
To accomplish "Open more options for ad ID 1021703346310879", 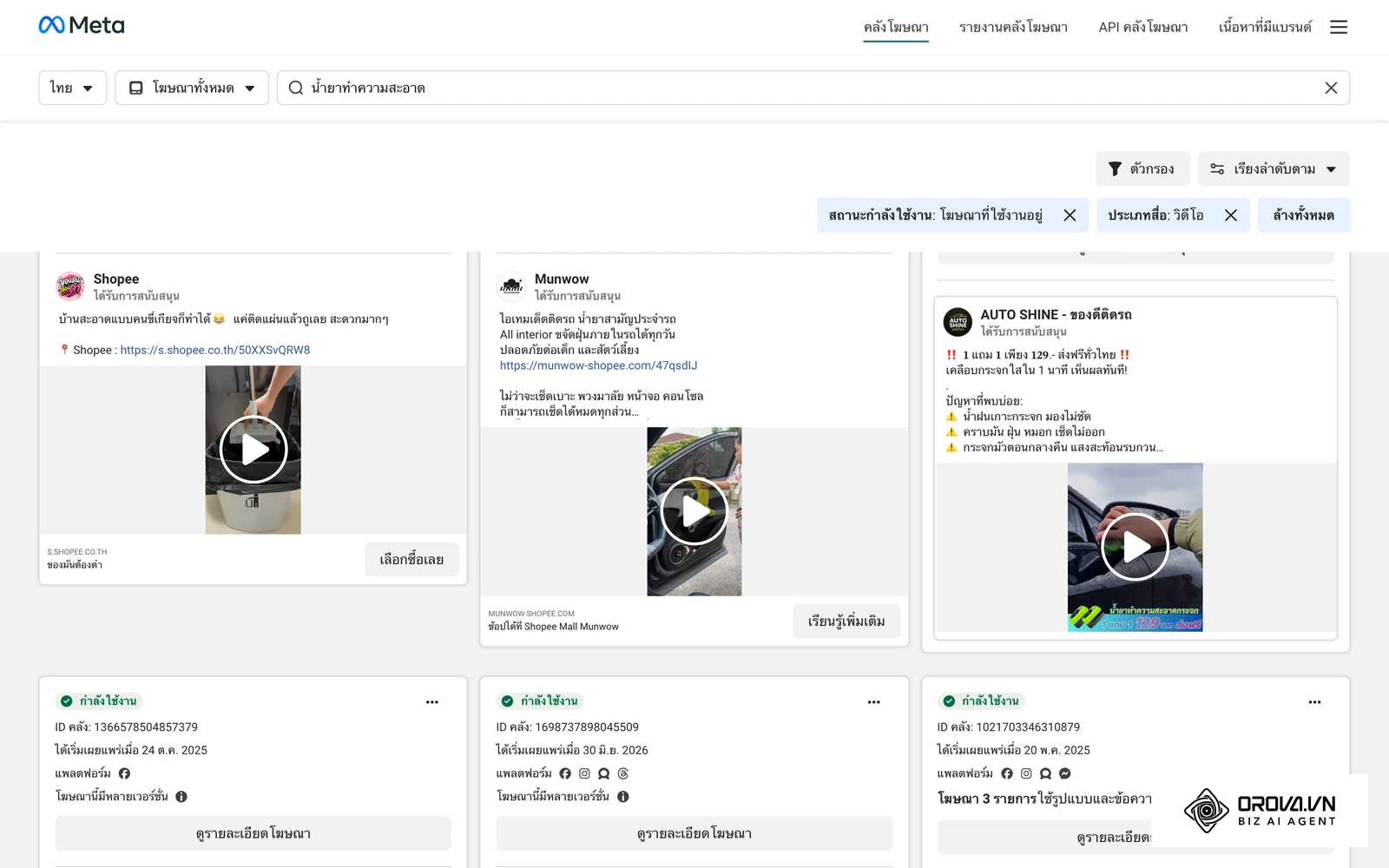I will (x=1315, y=702).
